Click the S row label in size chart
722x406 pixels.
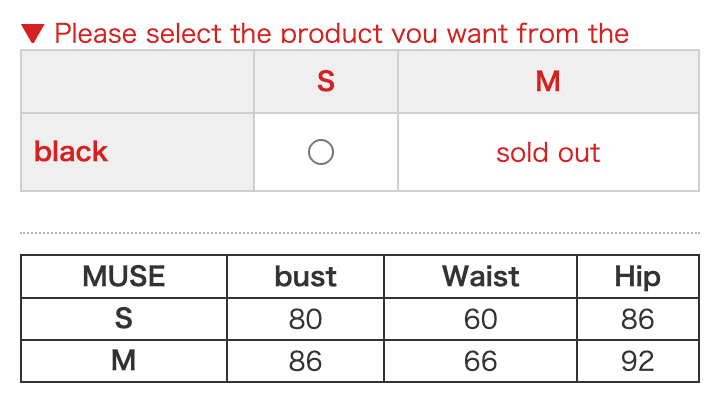pos(124,319)
